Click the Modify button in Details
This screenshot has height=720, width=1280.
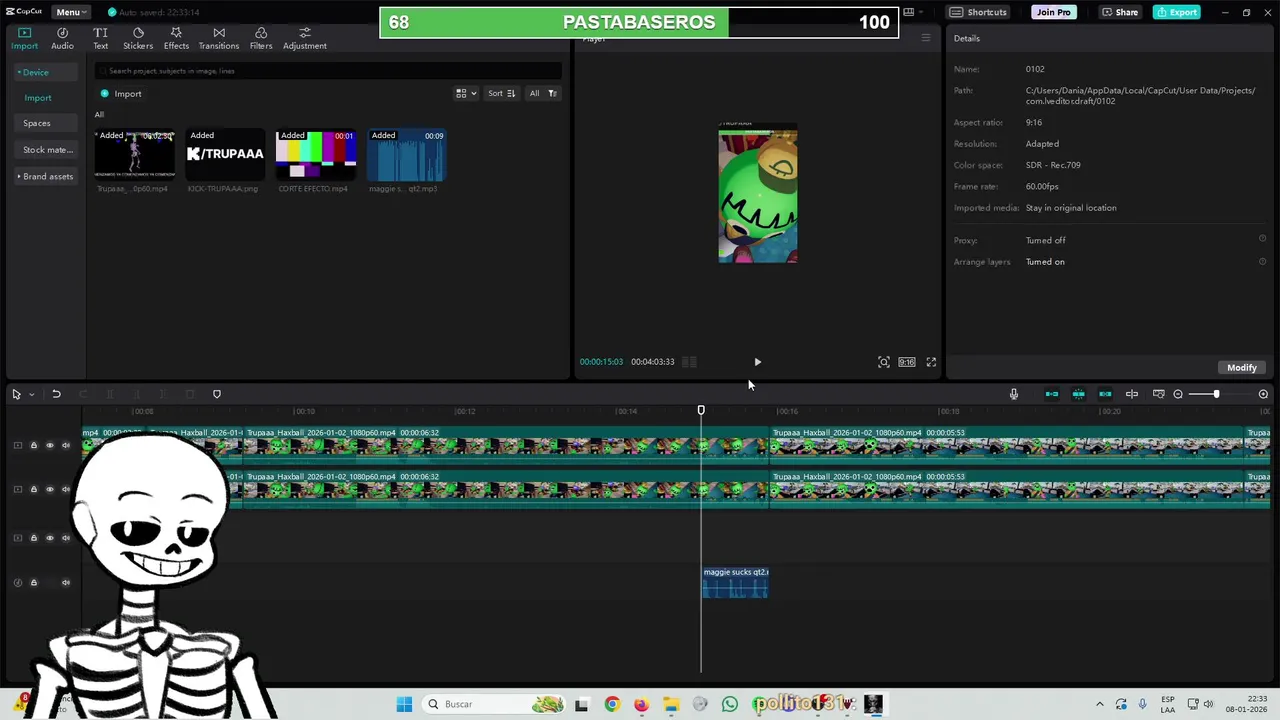[x=1242, y=367]
